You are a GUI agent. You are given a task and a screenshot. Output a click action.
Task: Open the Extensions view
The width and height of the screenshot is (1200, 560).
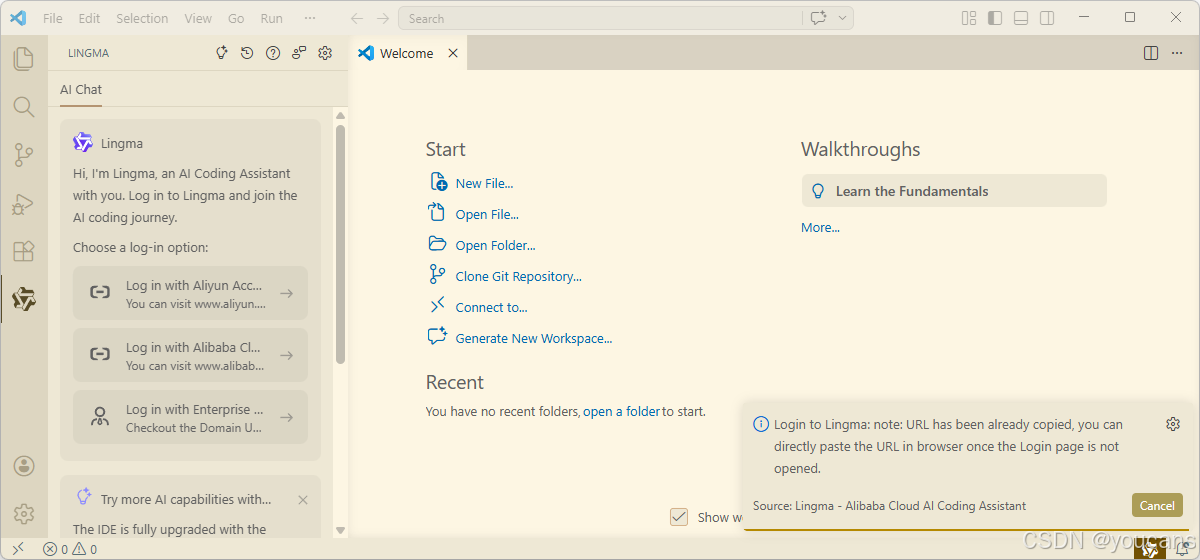tap(24, 251)
